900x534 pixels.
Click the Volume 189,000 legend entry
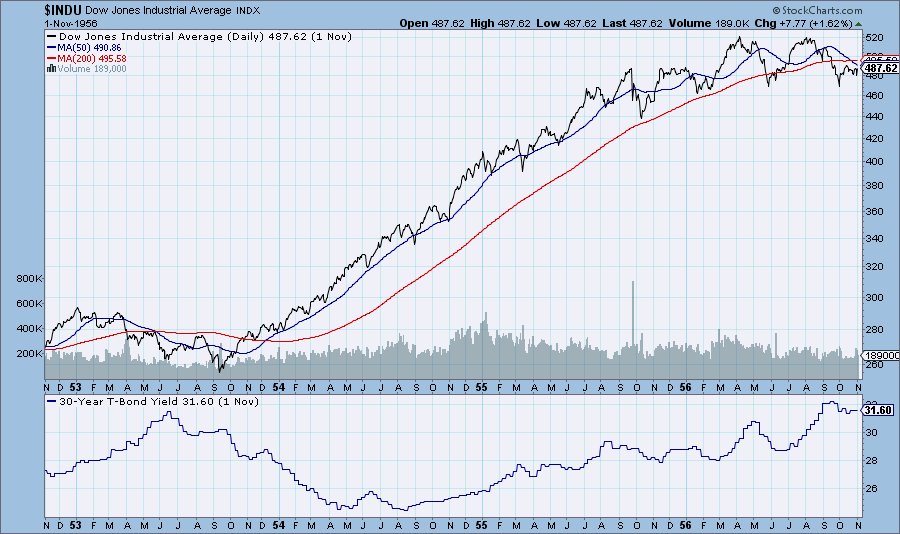coord(92,68)
